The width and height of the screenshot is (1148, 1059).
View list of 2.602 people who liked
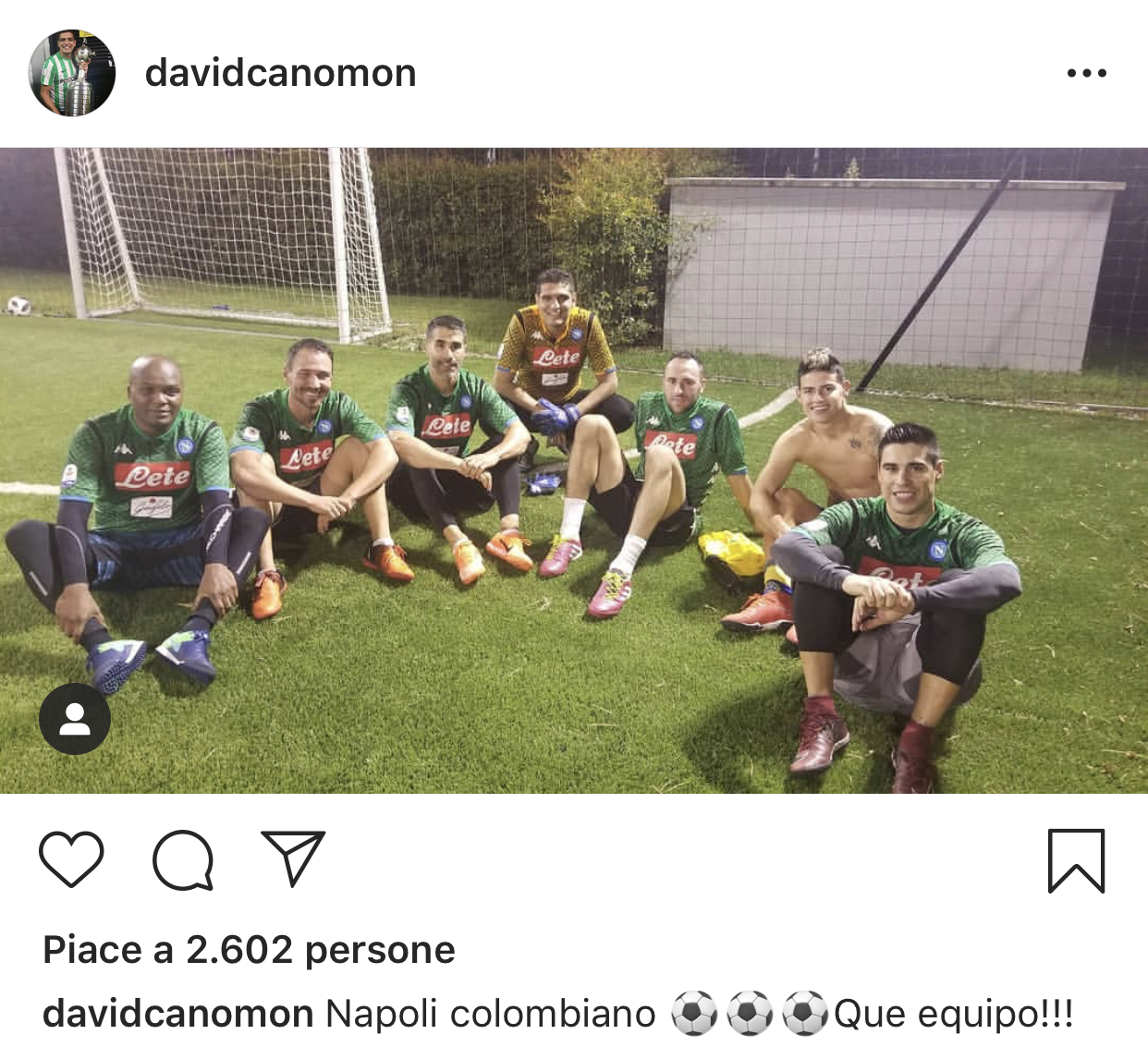tap(249, 950)
